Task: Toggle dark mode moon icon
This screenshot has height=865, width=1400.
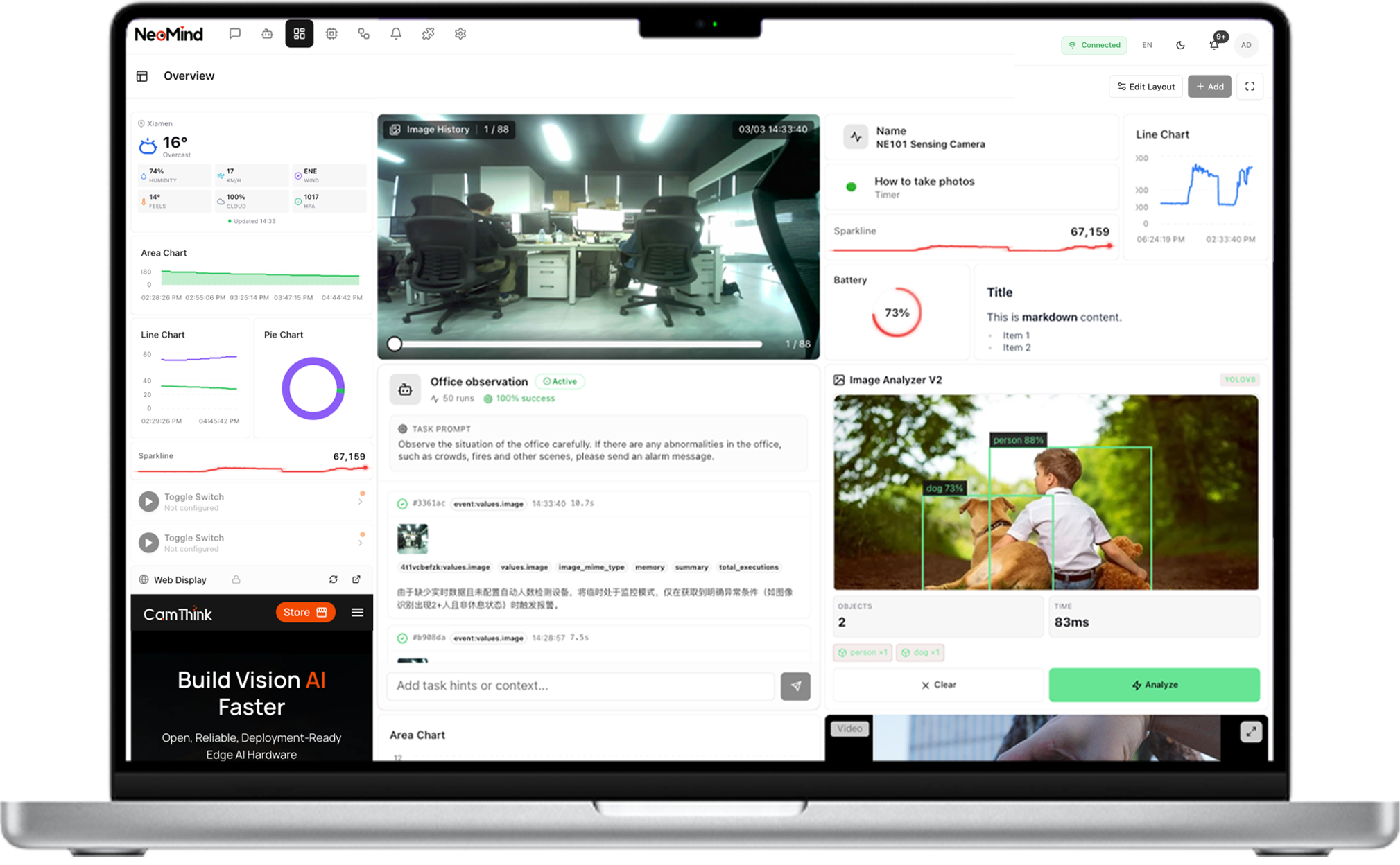Action: click(1180, 45)
